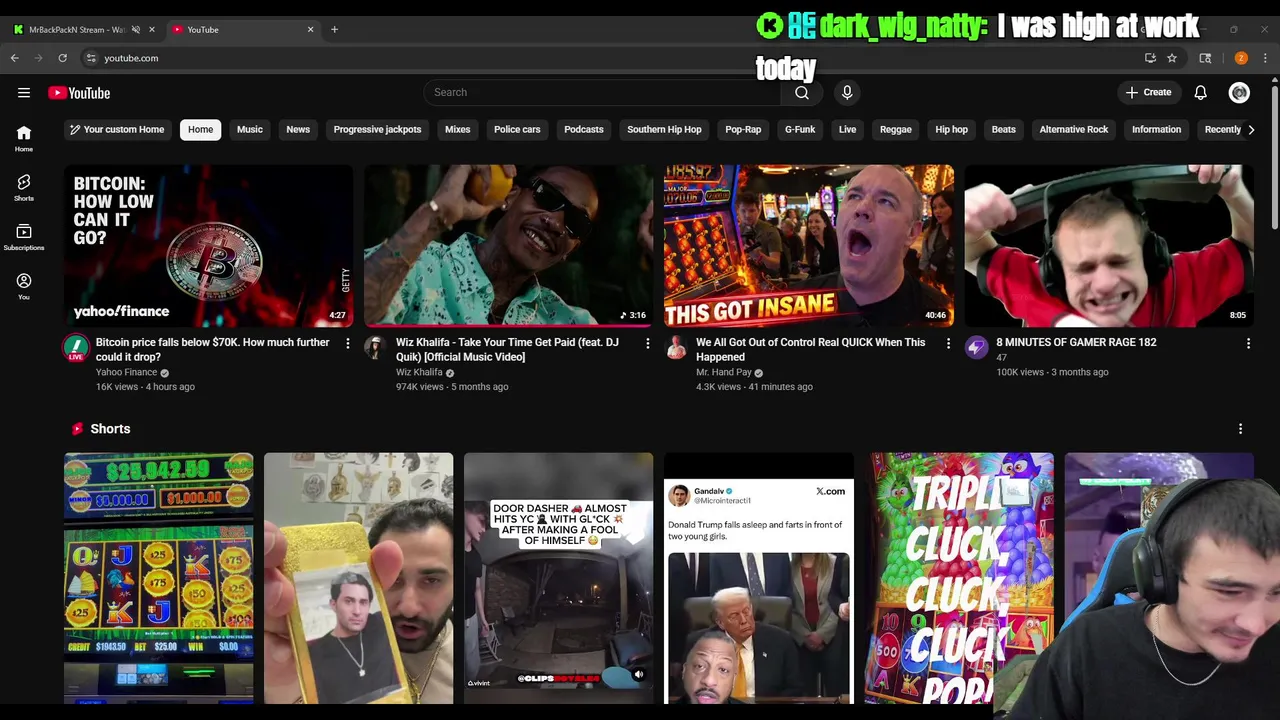Open a new browser tab with plus
Image resolution: width=1280 pixels, height=720 pixels.
point(334,29)
